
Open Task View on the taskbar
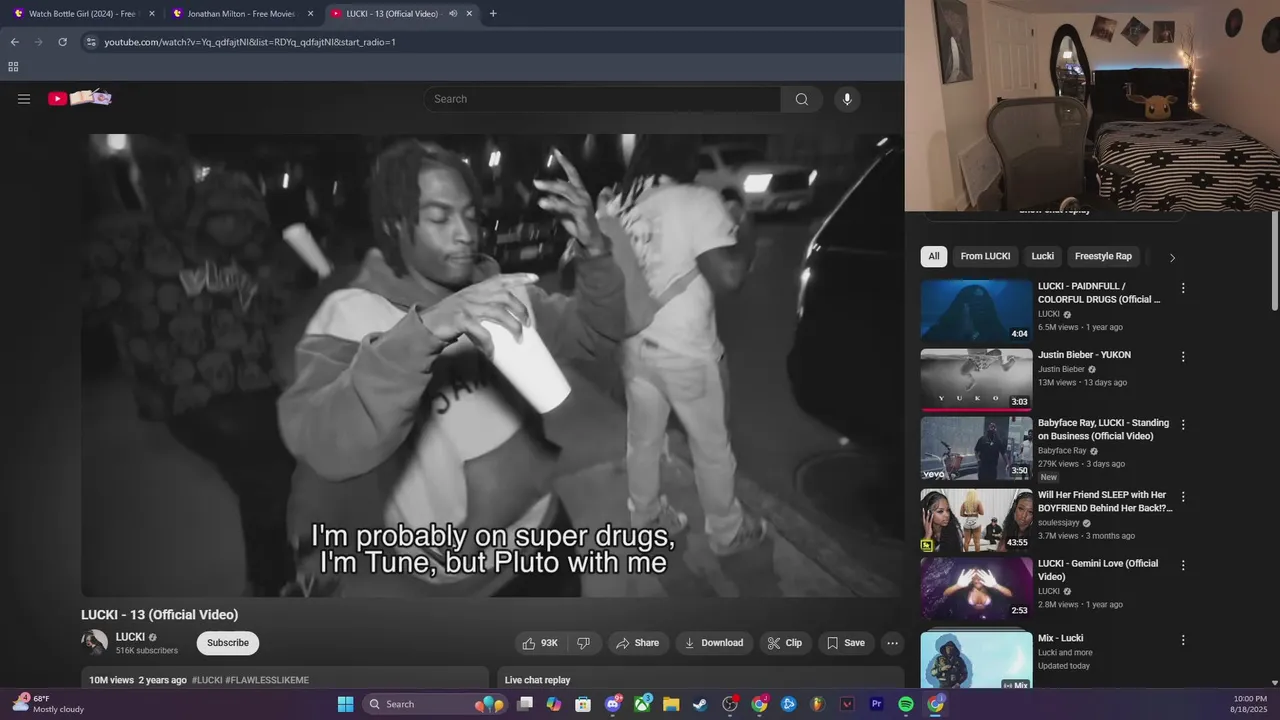[525, 704]
